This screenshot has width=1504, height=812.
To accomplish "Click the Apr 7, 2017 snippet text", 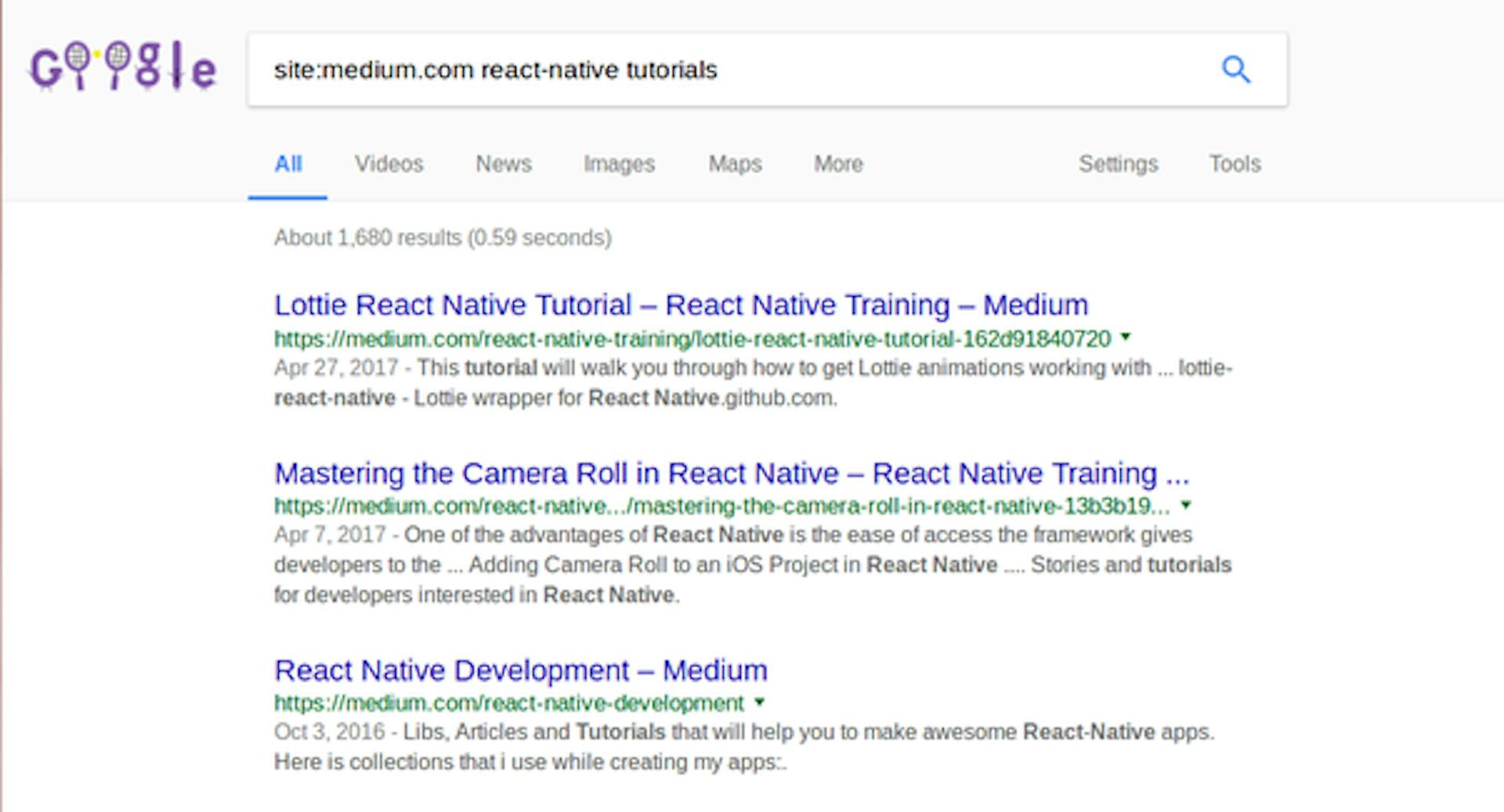I will click(x=753, y=565).
